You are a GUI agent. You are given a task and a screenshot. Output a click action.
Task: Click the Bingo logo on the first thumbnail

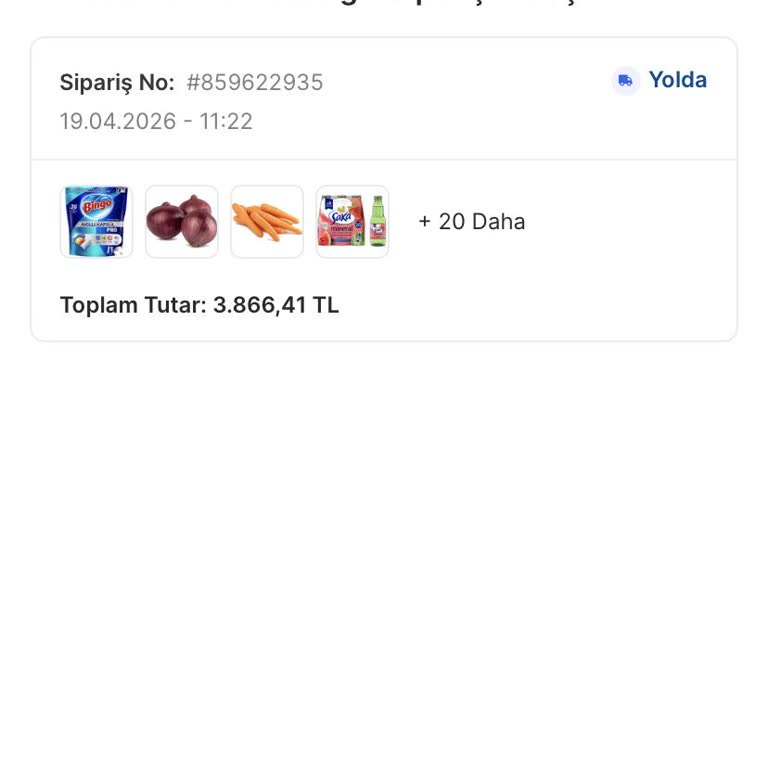pyautogui.click(x=98, y=206)
